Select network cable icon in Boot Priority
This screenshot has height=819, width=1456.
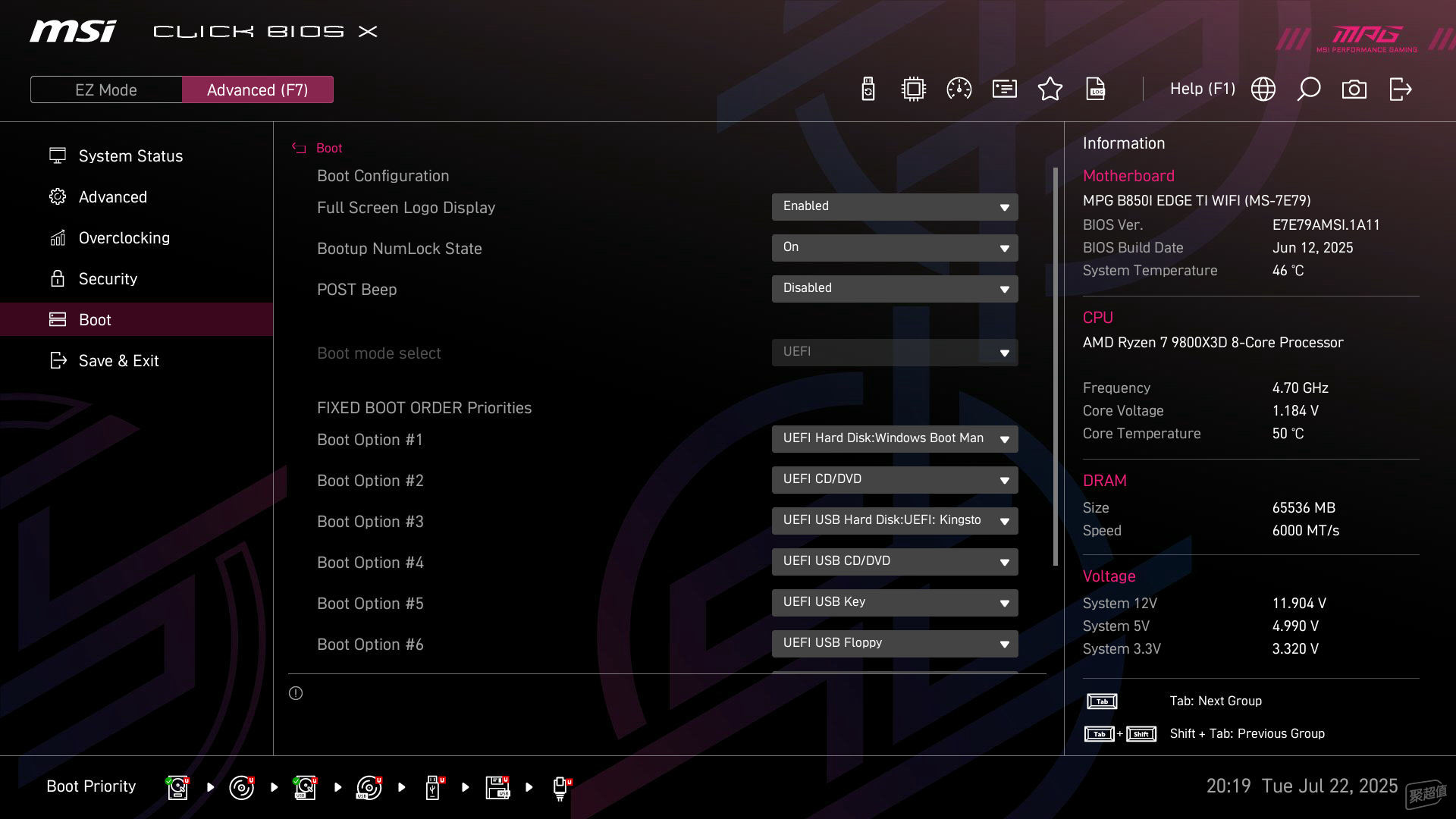[561, 789]
